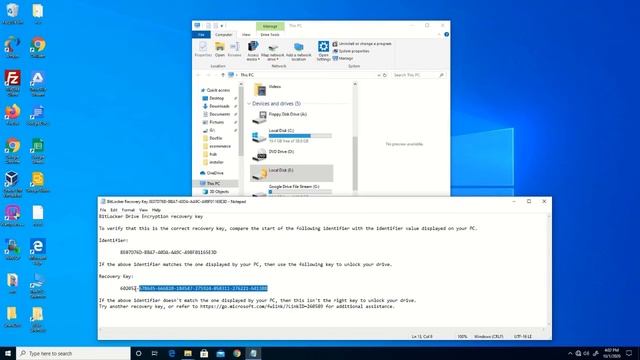This screenshot has width=640, height=360.
Task: Open the Notepad Help menu
Action: click(x=156, y=210)
